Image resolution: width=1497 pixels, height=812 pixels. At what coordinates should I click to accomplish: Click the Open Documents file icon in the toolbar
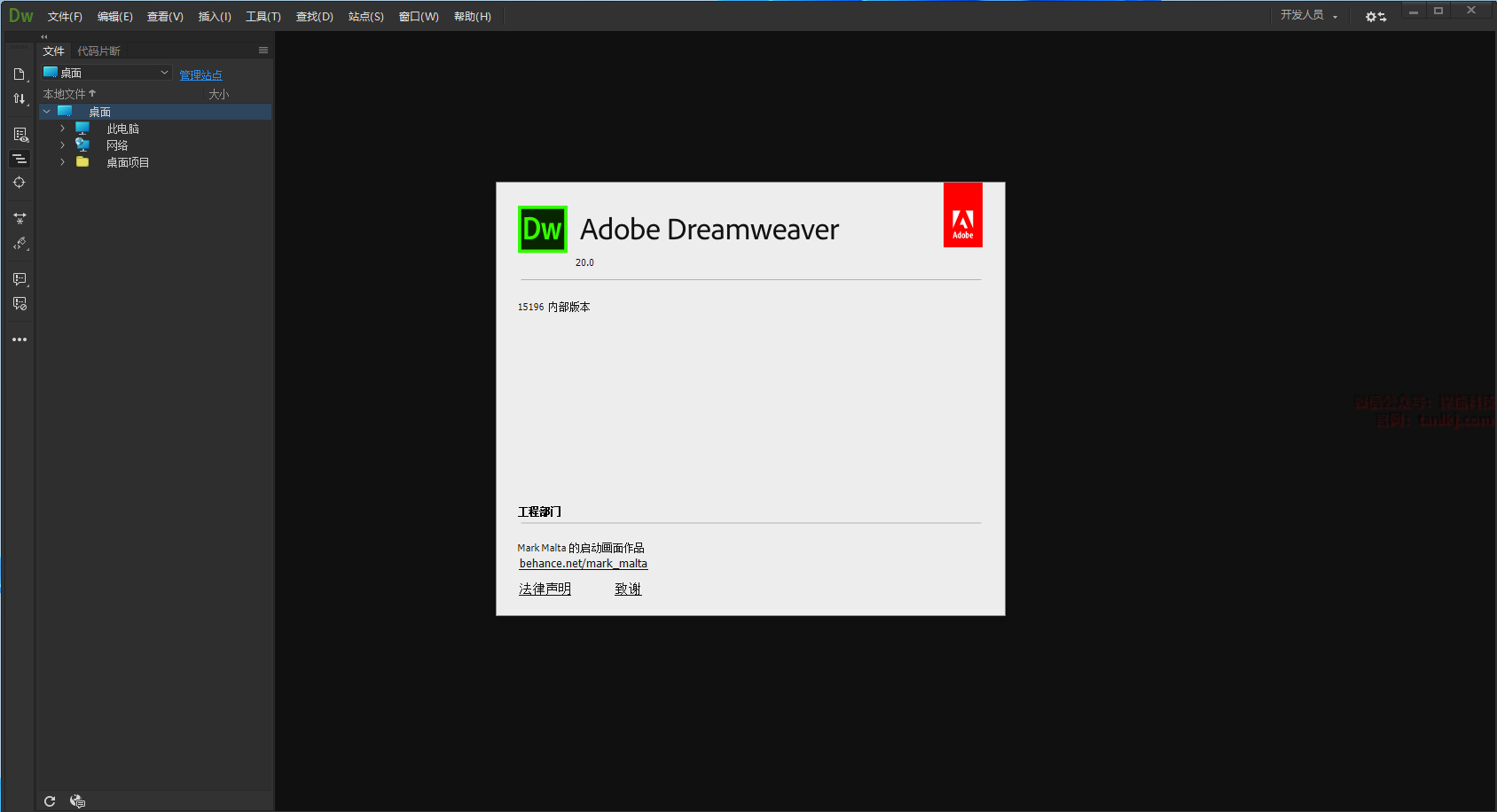coord(20,74)
